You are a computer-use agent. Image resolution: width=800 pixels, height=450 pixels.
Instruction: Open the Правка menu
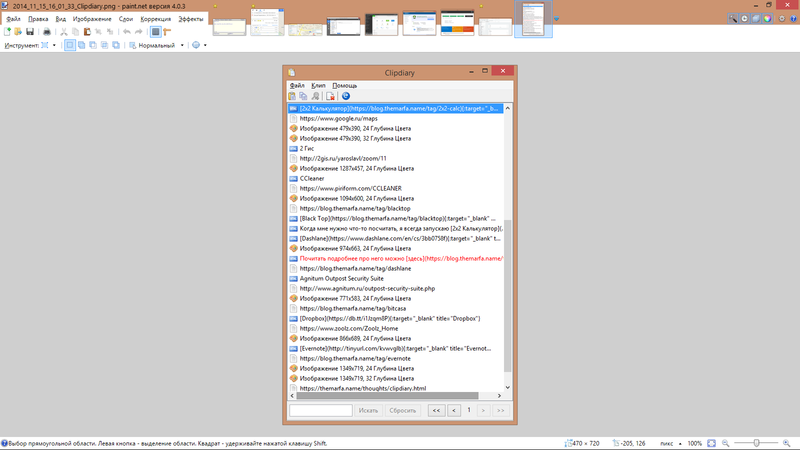click(38, 19)
